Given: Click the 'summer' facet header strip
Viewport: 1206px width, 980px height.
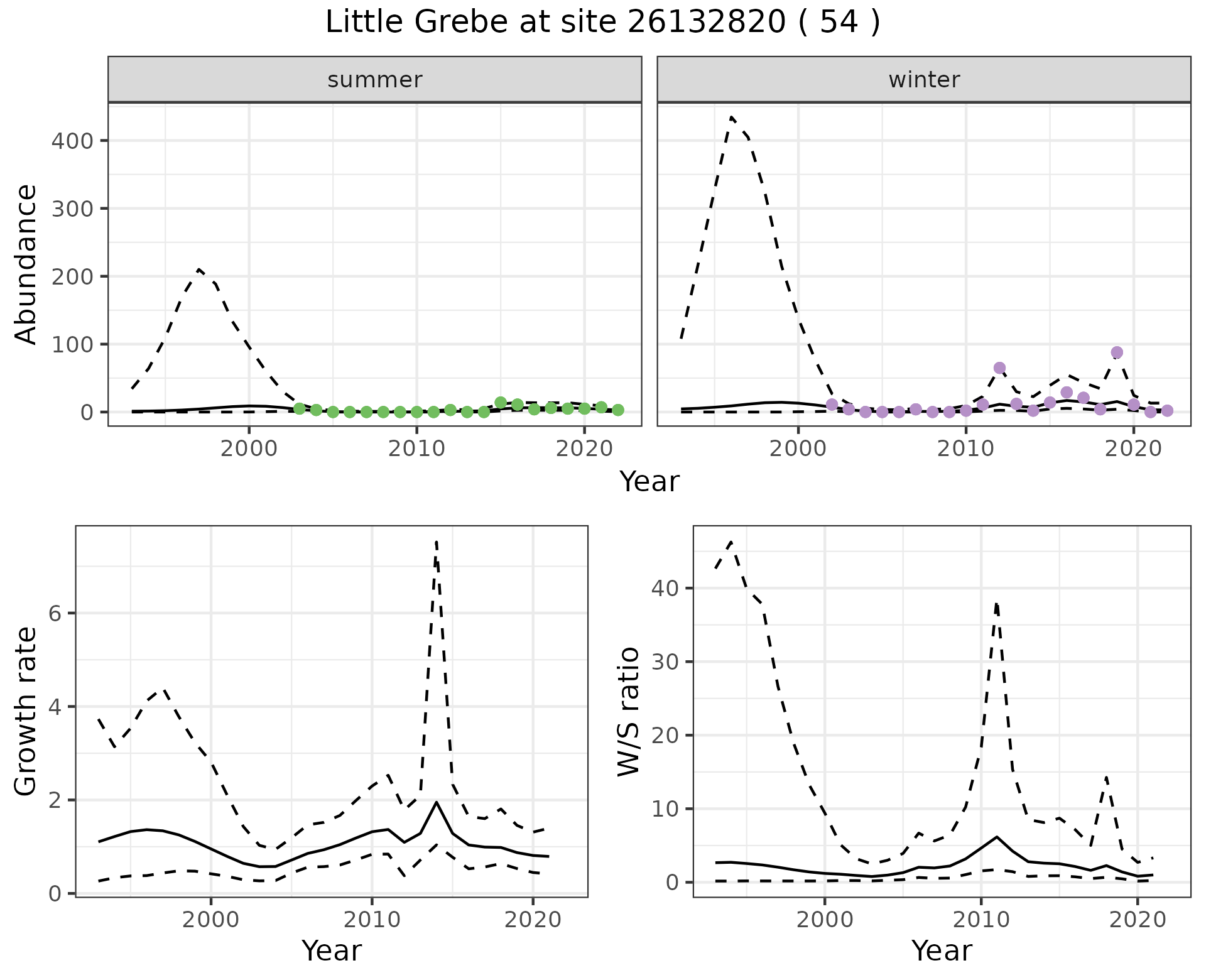Looking at the screenshot, I should point(374,80).
